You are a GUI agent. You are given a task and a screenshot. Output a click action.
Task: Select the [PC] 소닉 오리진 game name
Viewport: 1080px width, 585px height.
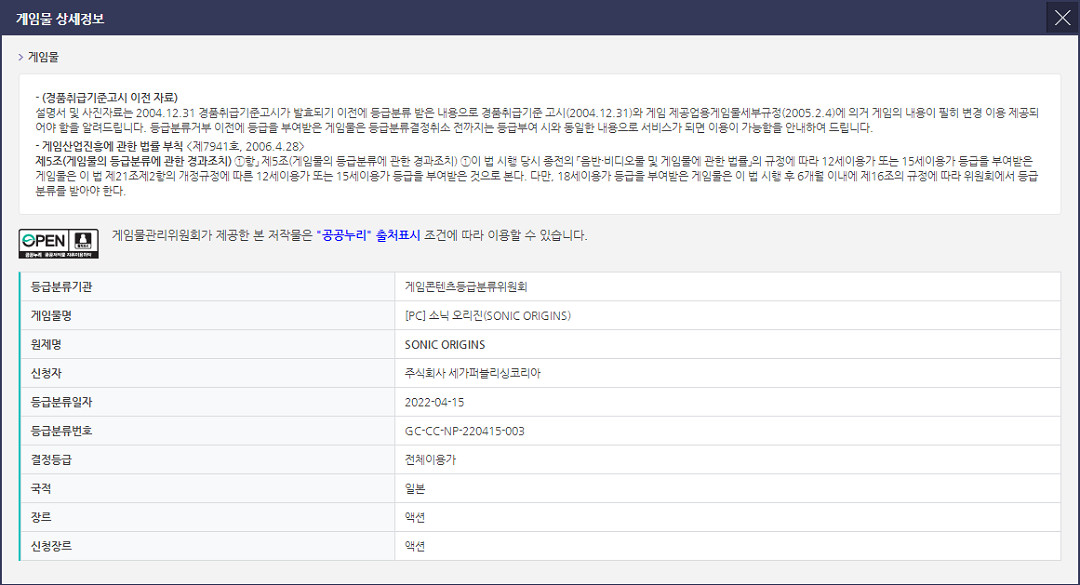[487, 316]
